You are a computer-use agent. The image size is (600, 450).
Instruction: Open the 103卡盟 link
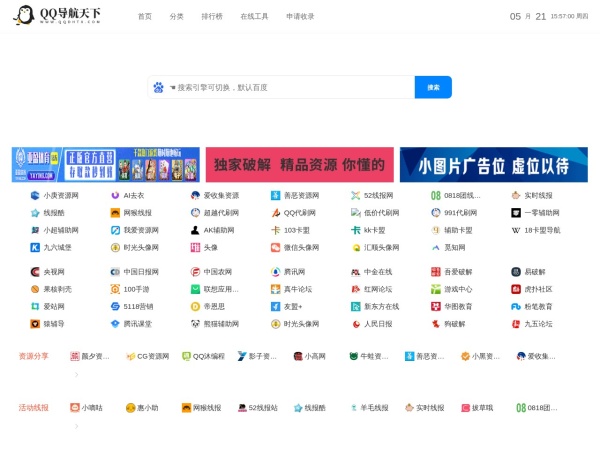(x=297, y=230)
